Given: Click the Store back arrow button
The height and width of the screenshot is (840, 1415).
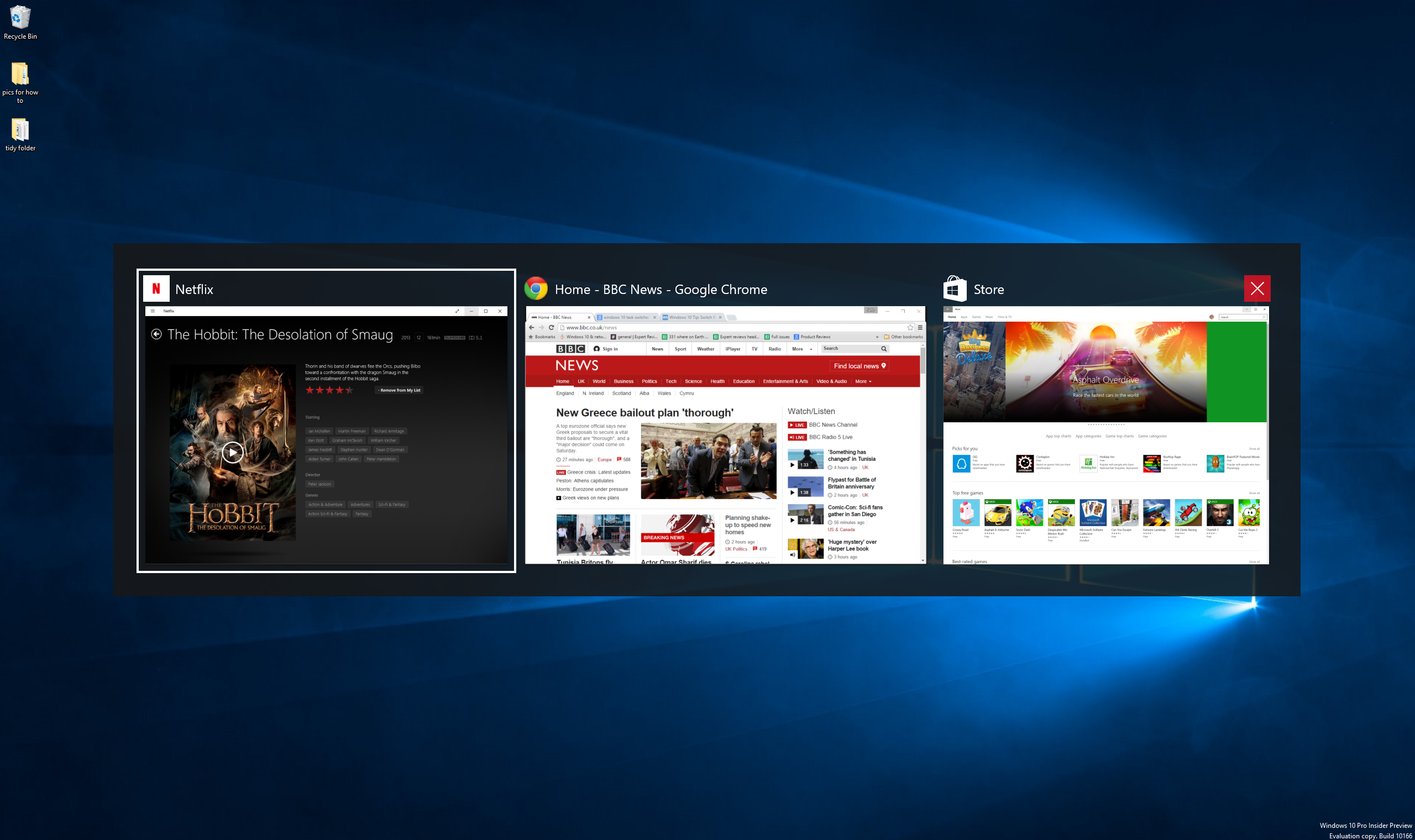Looking at the screenshot, I should pos(947,309).
